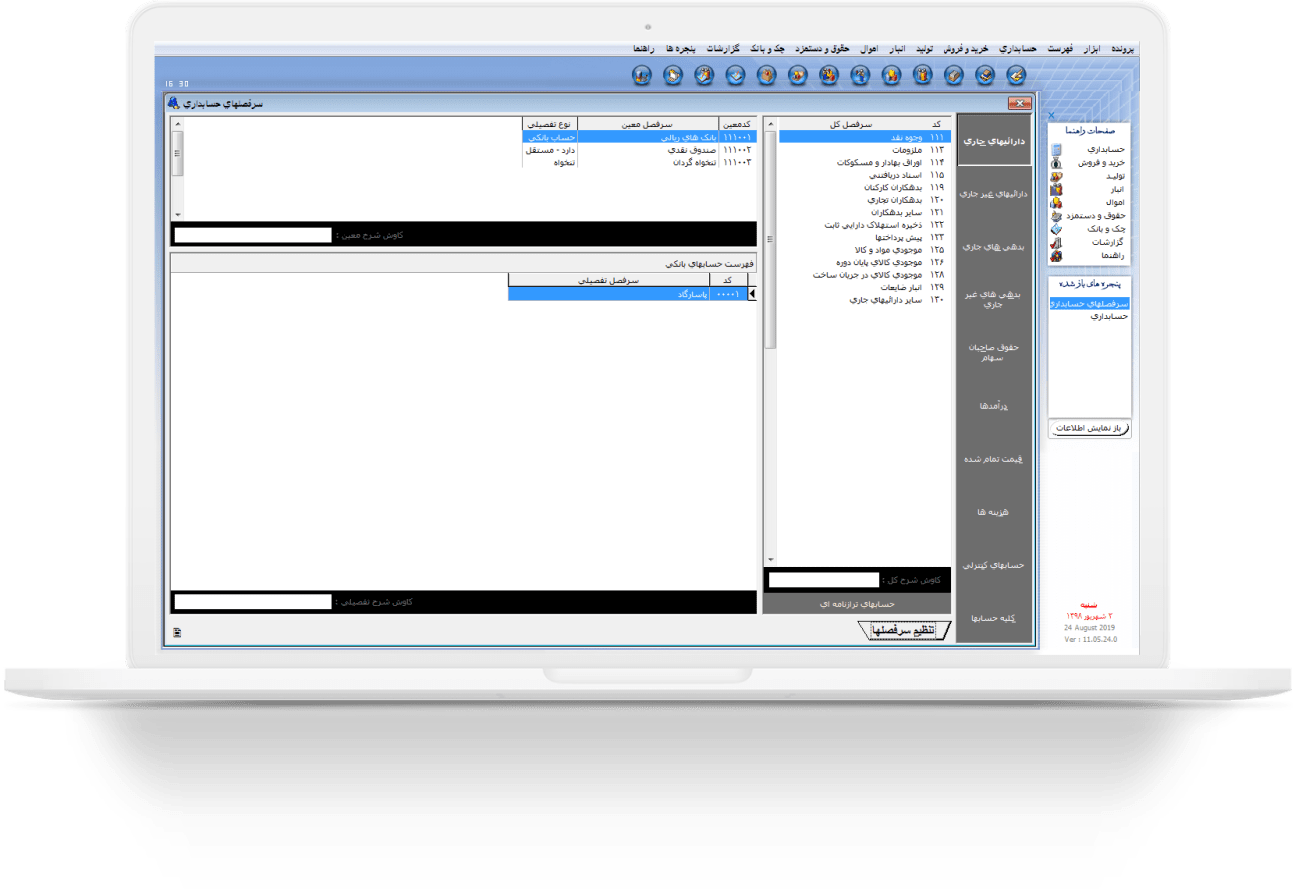Image resolution: width=1296 pixels, height=890 pixels.
Task: Select the ساير بدهکاران row
Action: (x=865, y=212)
